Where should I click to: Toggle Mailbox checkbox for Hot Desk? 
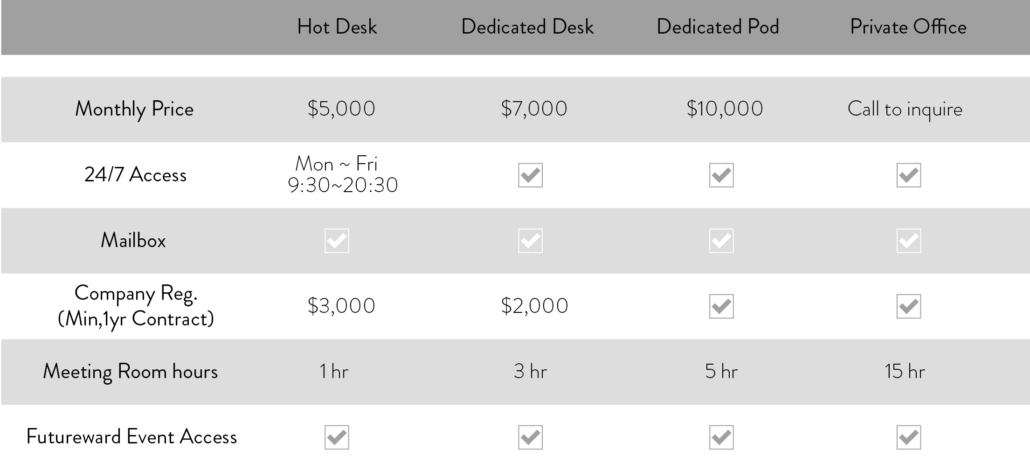click(337, 241)
